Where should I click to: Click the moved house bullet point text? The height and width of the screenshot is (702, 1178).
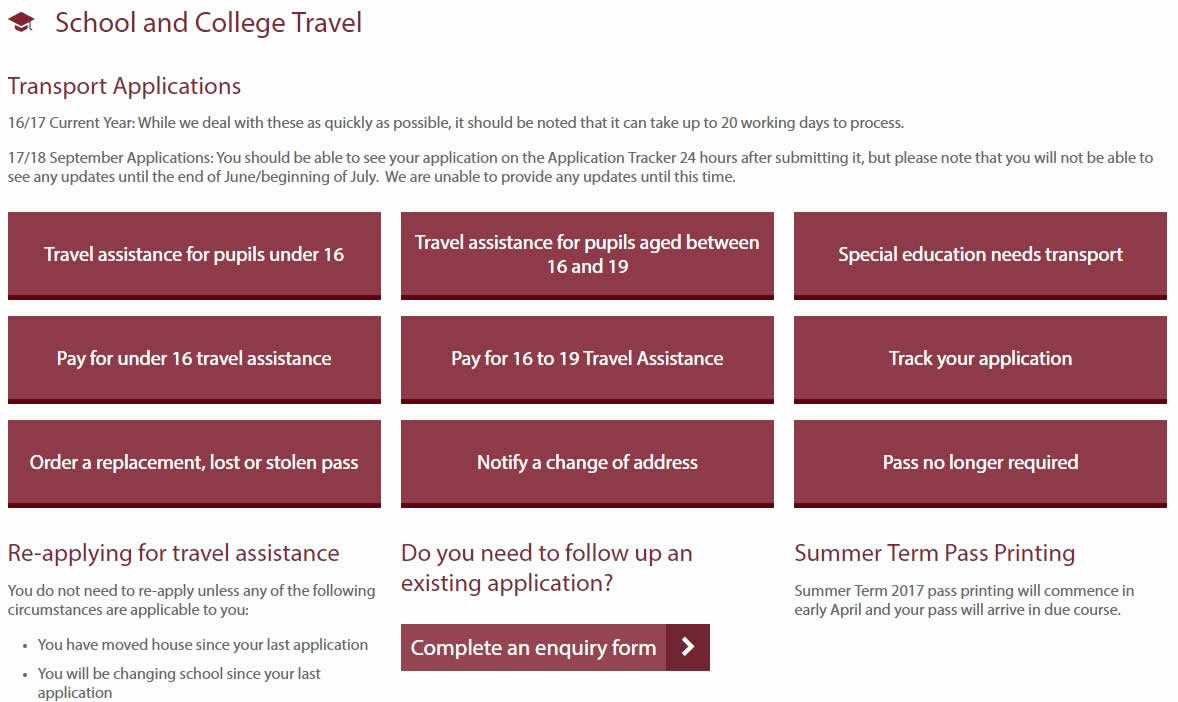203,645
